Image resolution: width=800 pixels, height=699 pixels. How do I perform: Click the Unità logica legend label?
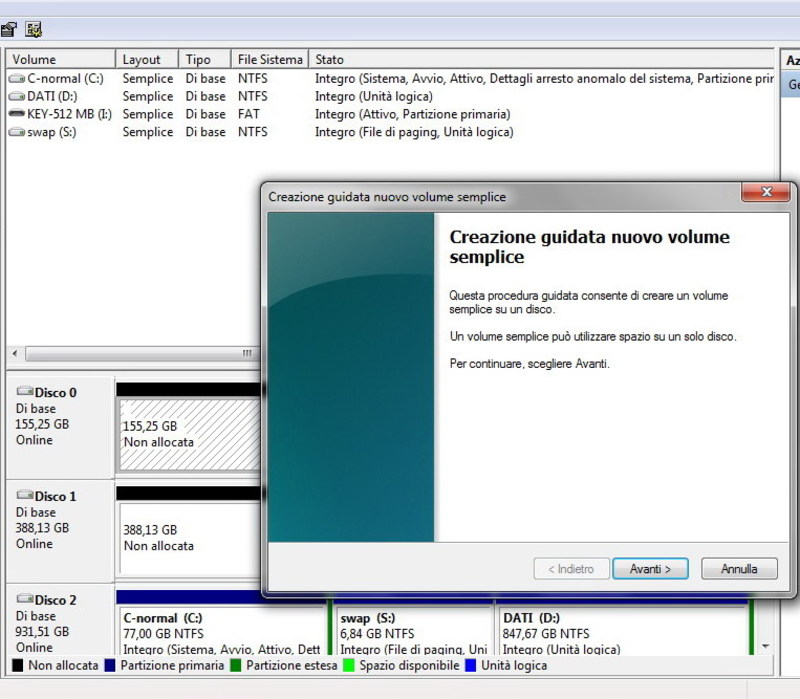[514, 665]
